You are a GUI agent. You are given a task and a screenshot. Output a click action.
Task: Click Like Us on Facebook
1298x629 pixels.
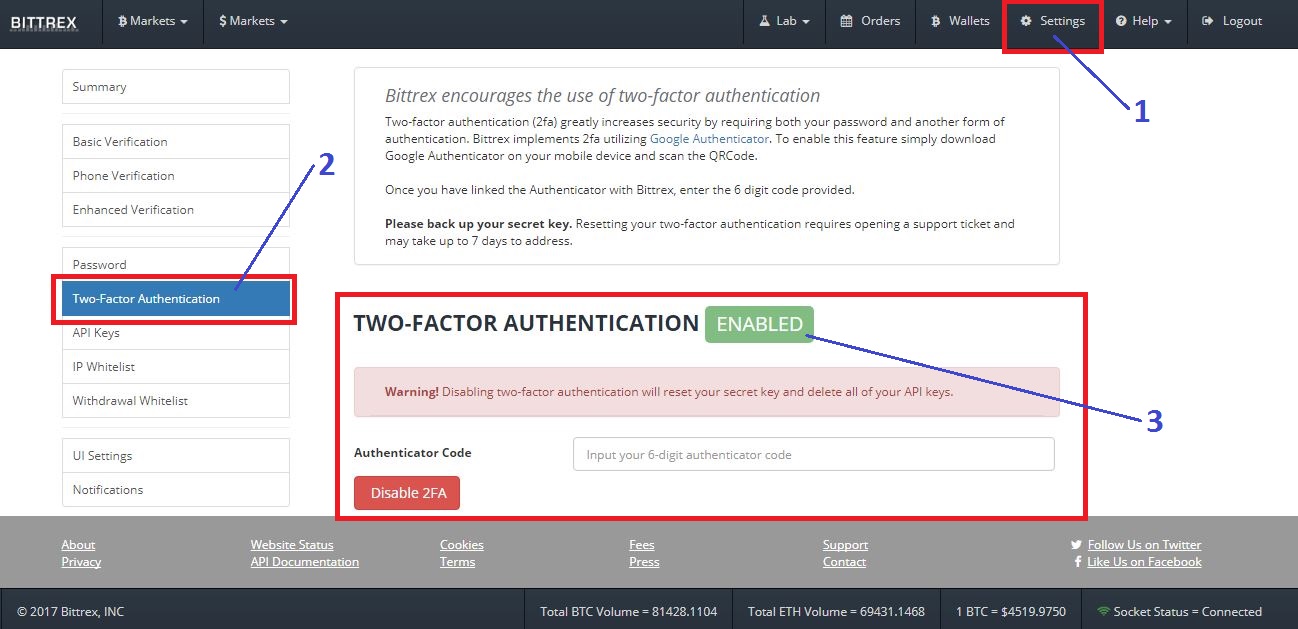point(1144,562)
